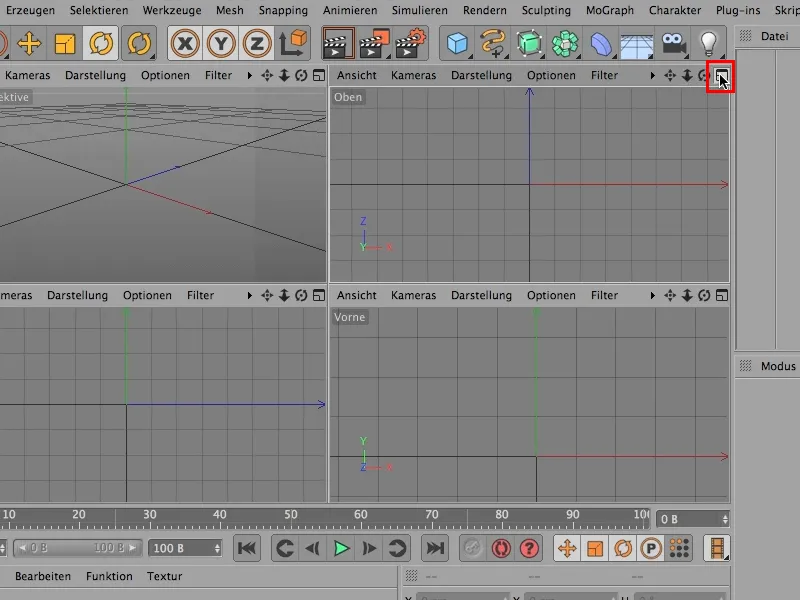Select the Scale tool in the top toolbar
The height and width of the screenshot is (600, 800).
65,43
